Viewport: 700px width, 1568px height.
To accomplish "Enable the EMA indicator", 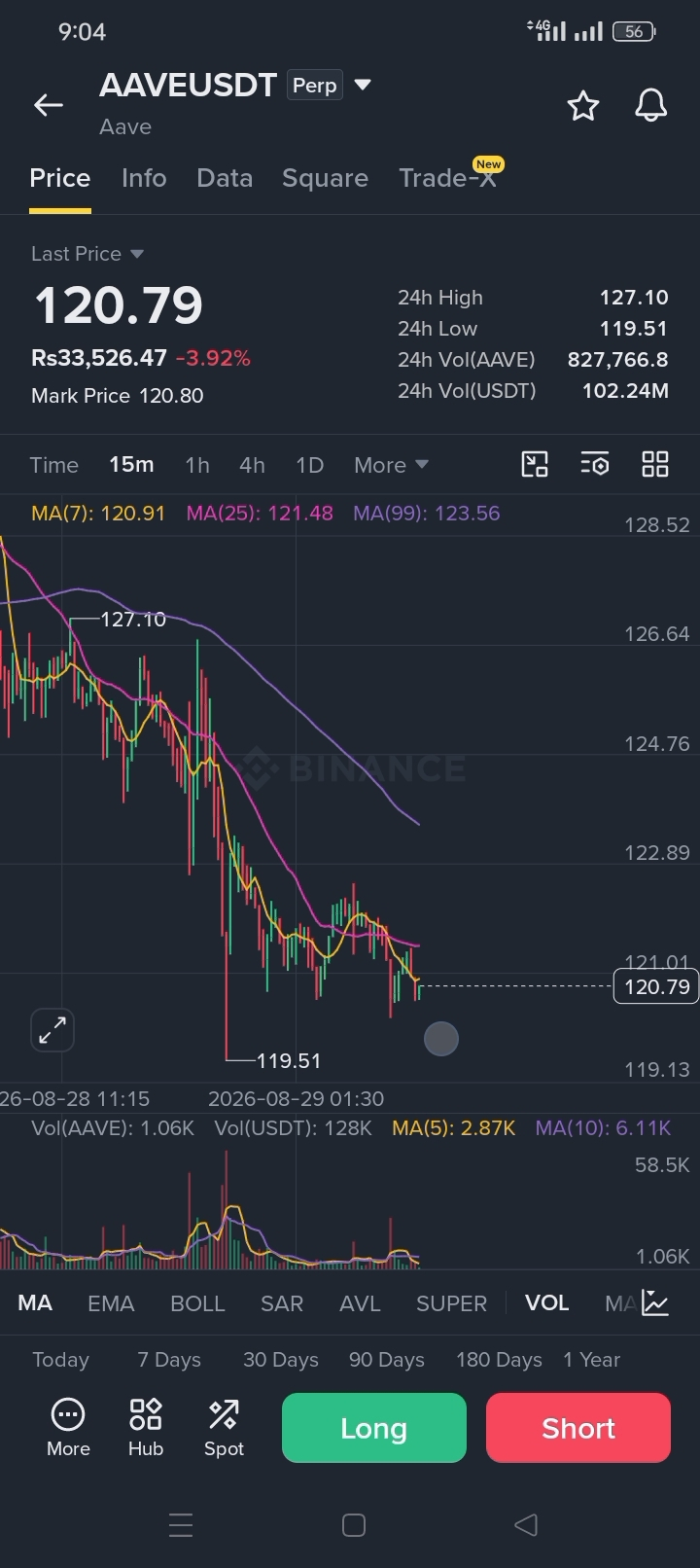I will coord(111,1303).
